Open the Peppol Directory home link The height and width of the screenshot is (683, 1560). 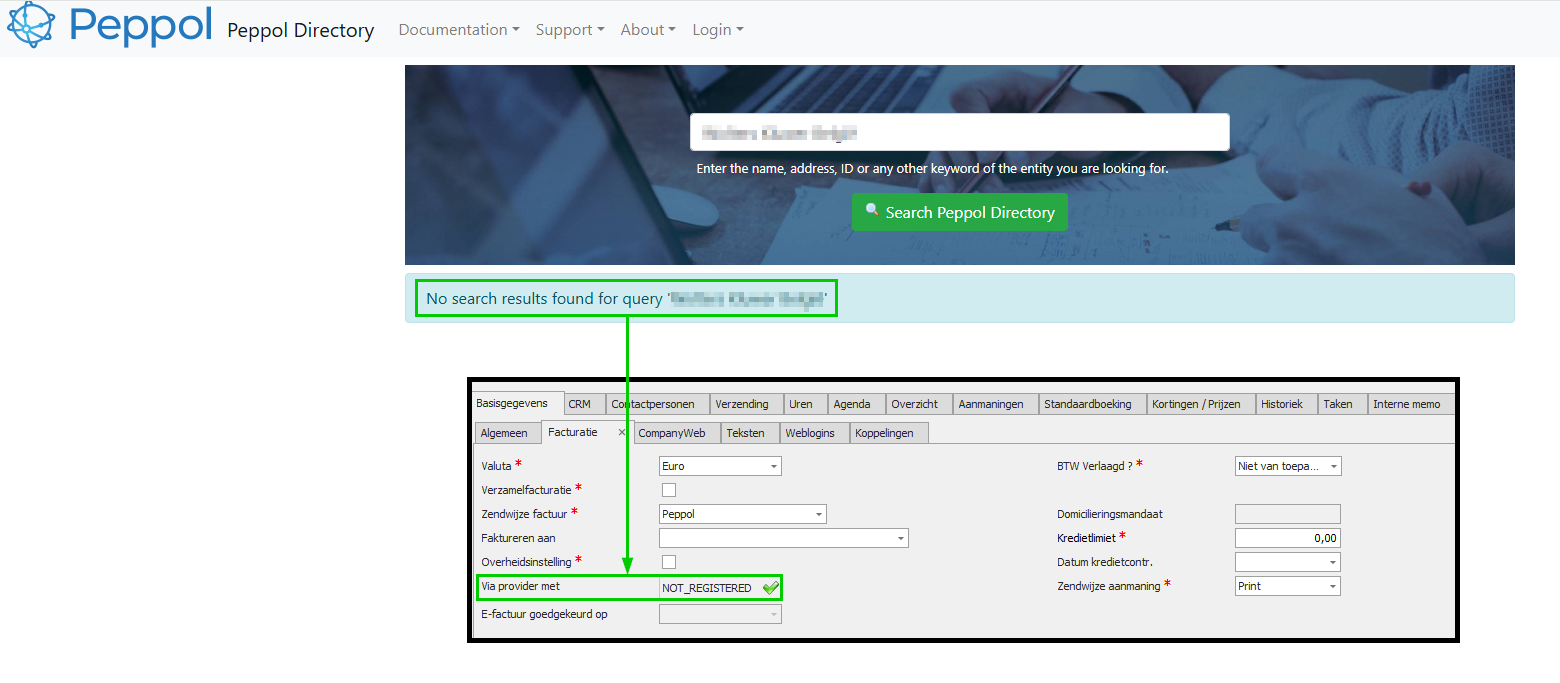point(300,30)
